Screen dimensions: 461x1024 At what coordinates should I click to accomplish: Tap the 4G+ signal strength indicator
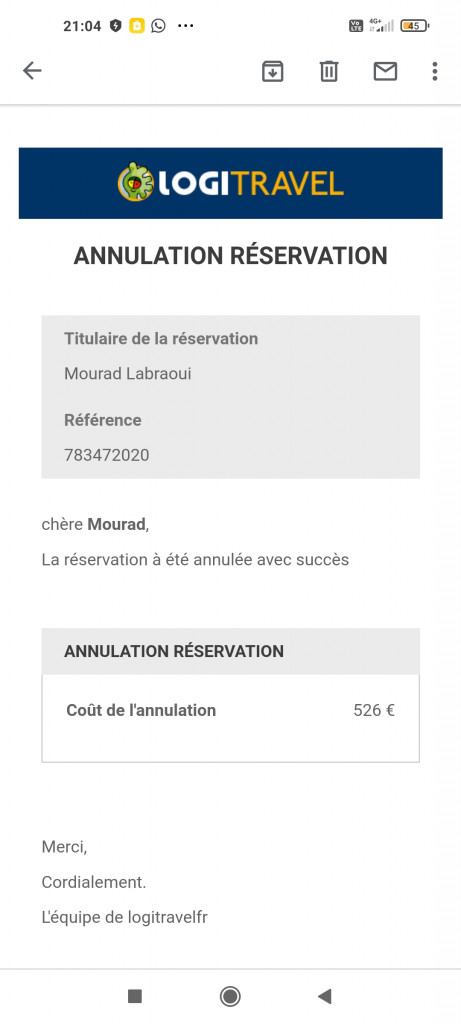[381, 25]
